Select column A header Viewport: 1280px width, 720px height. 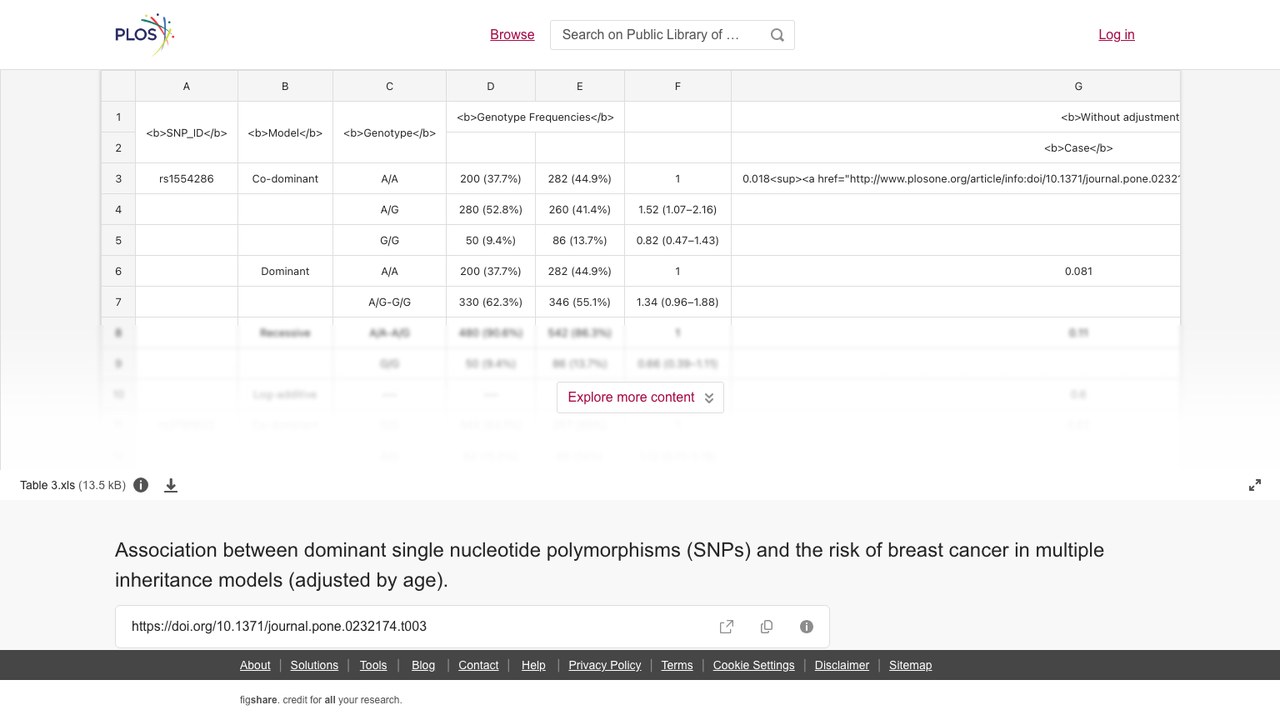187,86
